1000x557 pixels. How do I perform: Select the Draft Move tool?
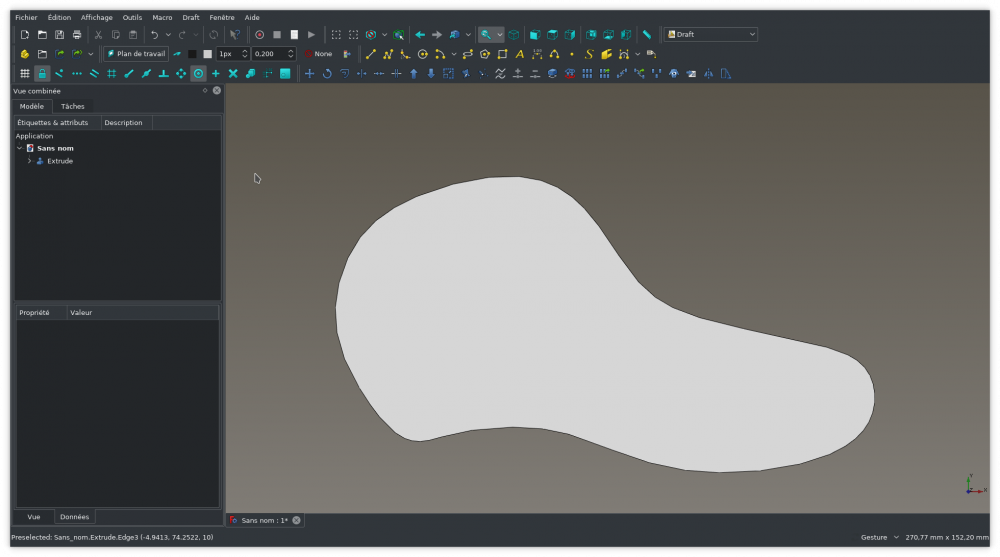pos(309,73)
